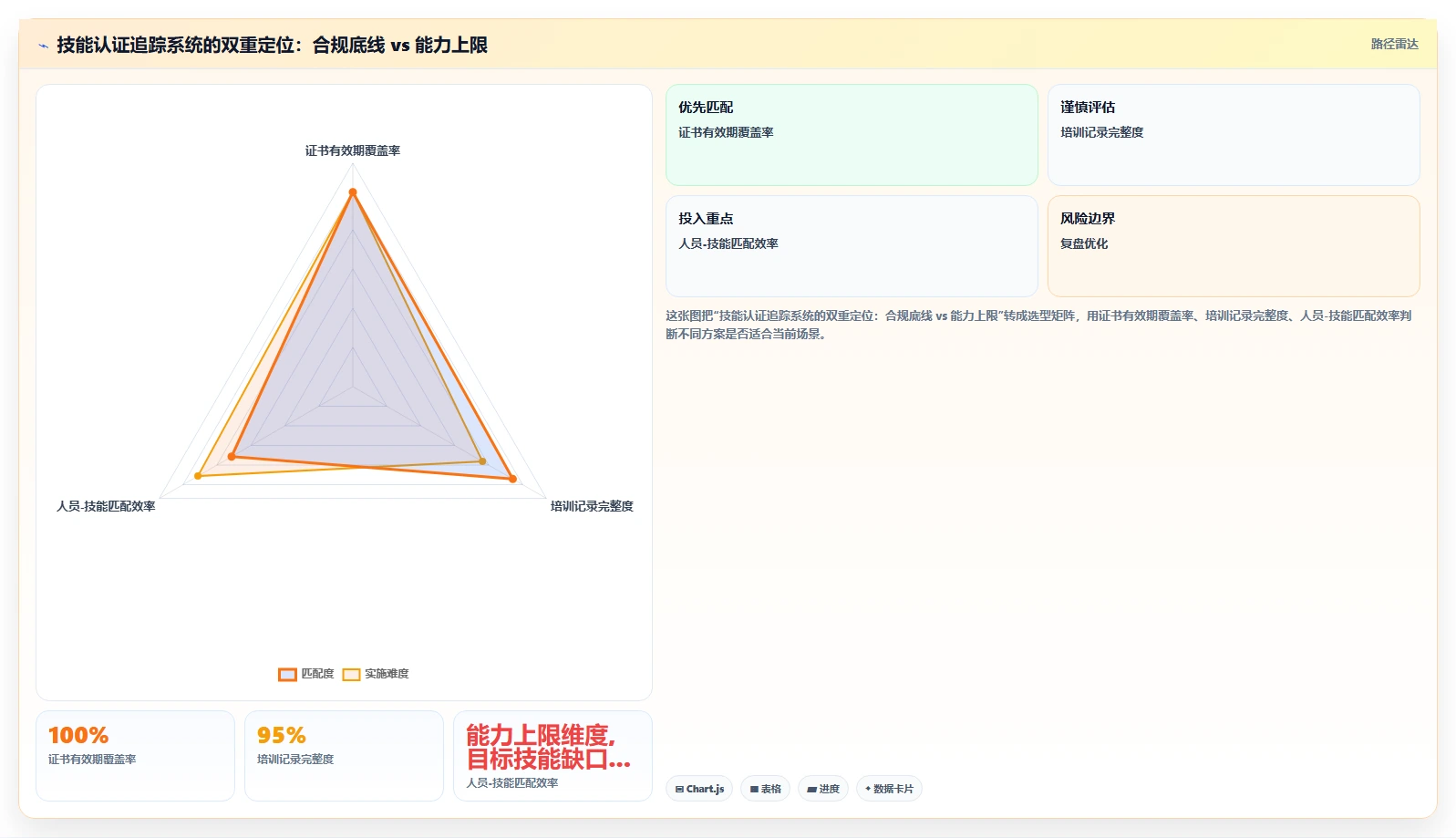Click 人员-技能匹配效率 text in 投入重点 card

point(728,243)
